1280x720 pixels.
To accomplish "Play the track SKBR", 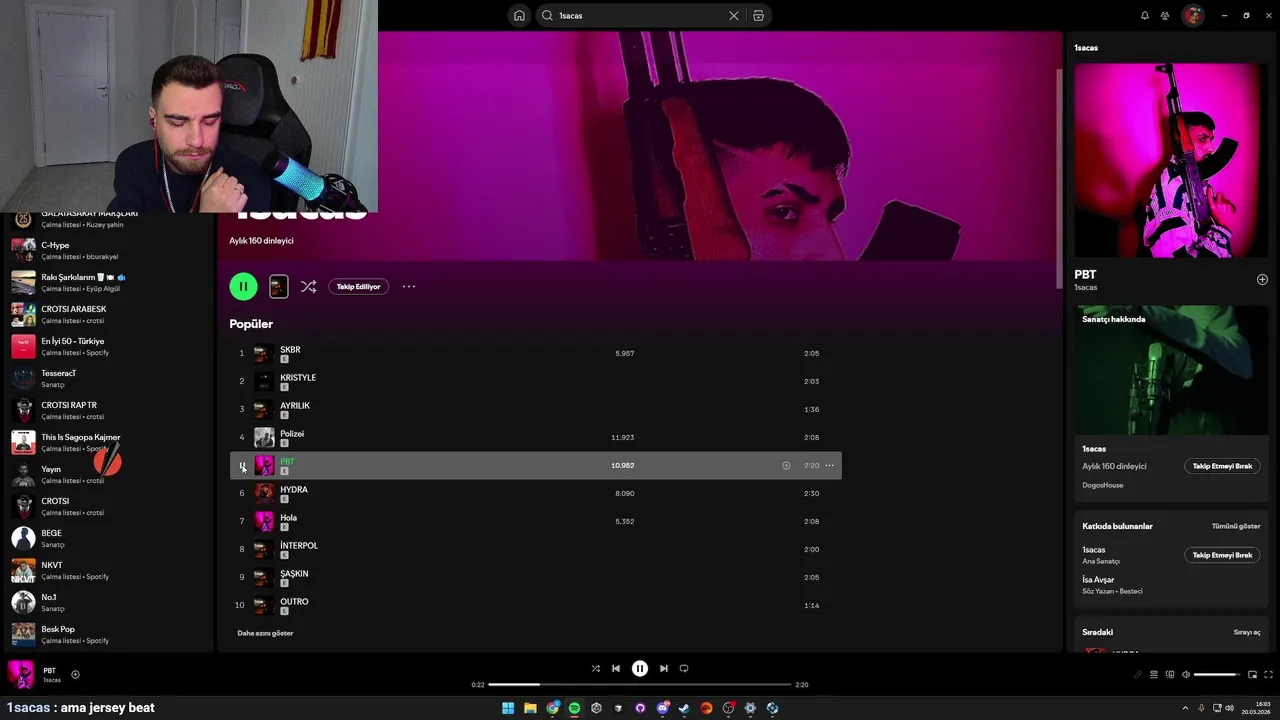I will pos(535,353).
